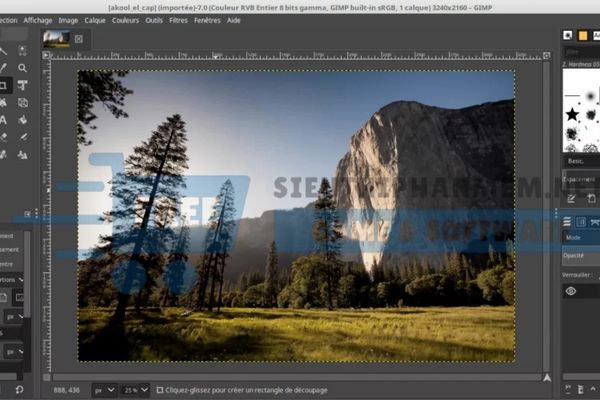Open the Calque menu
Viewport: 600px width, 400px height.
95,19
